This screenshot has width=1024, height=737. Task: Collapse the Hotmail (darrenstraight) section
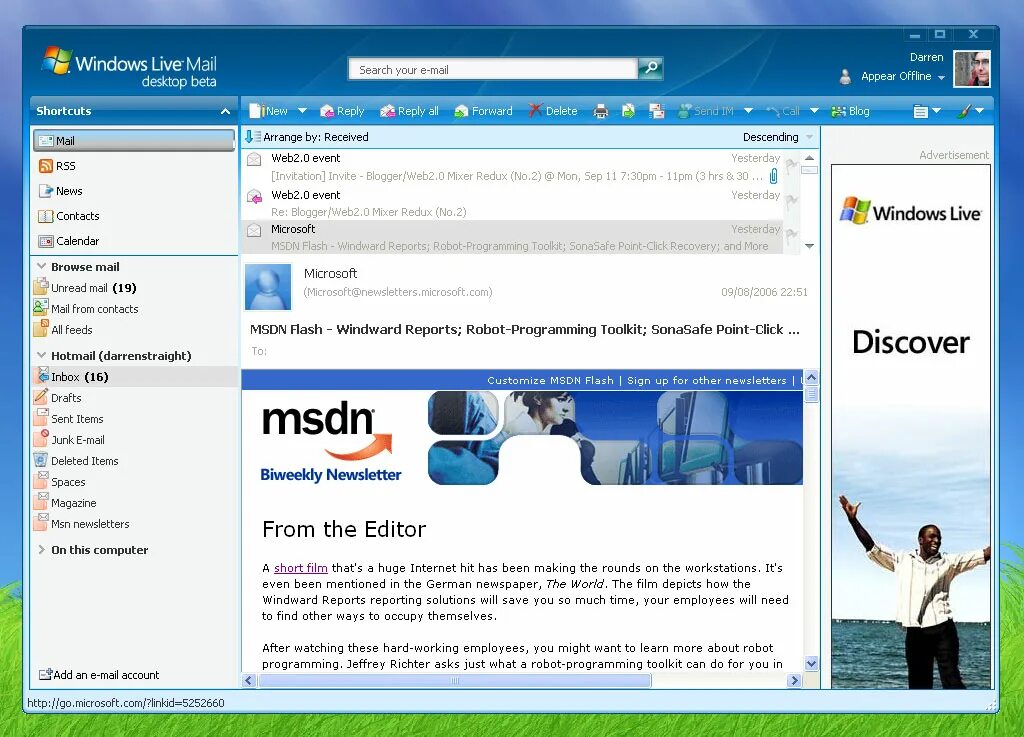click(x=41, y=355)
